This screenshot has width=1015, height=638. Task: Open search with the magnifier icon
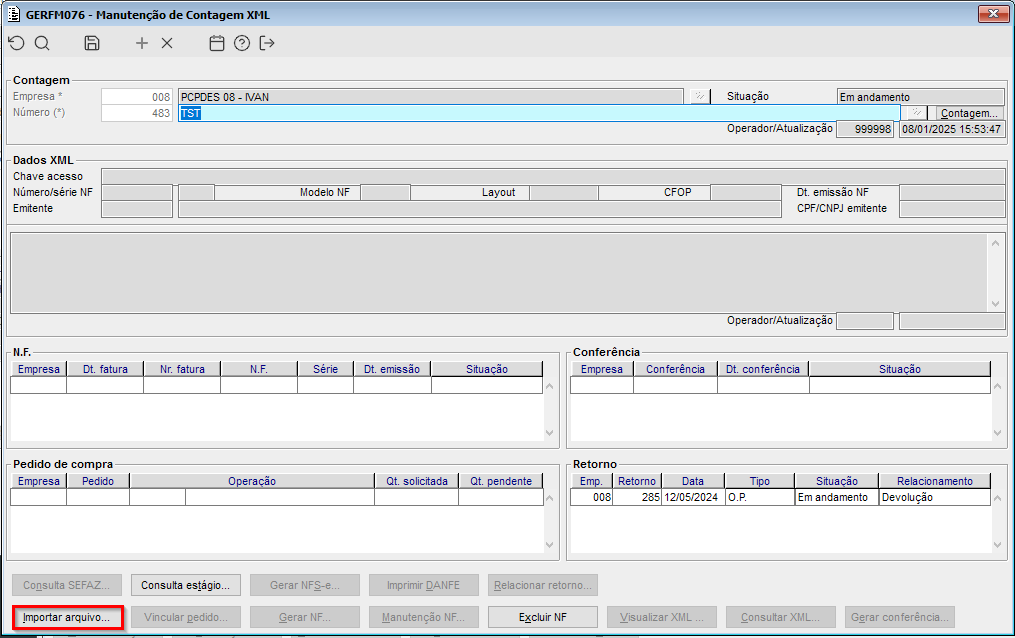[42, 43]
